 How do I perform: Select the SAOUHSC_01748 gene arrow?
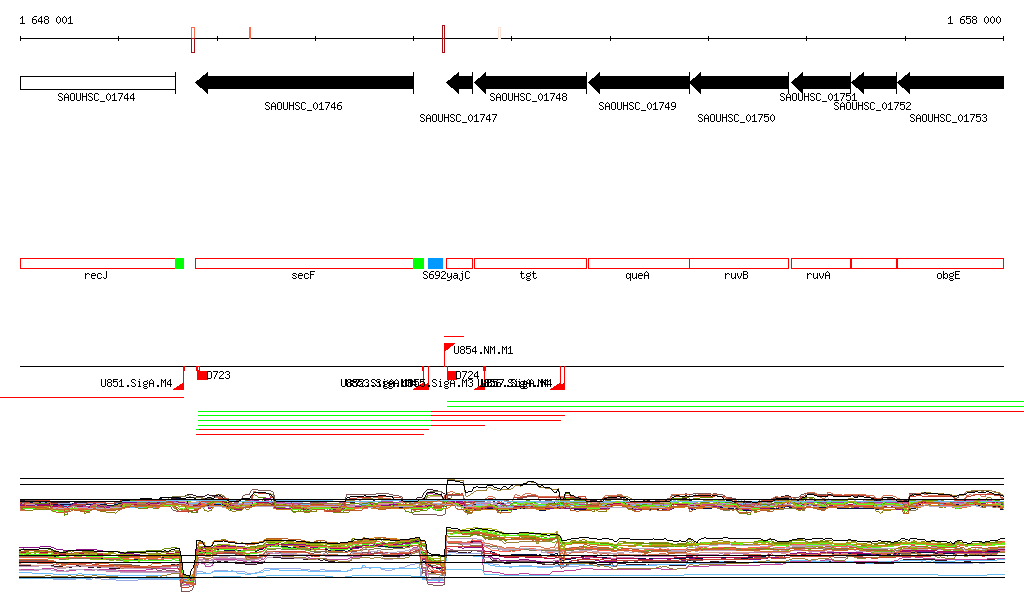530,83
